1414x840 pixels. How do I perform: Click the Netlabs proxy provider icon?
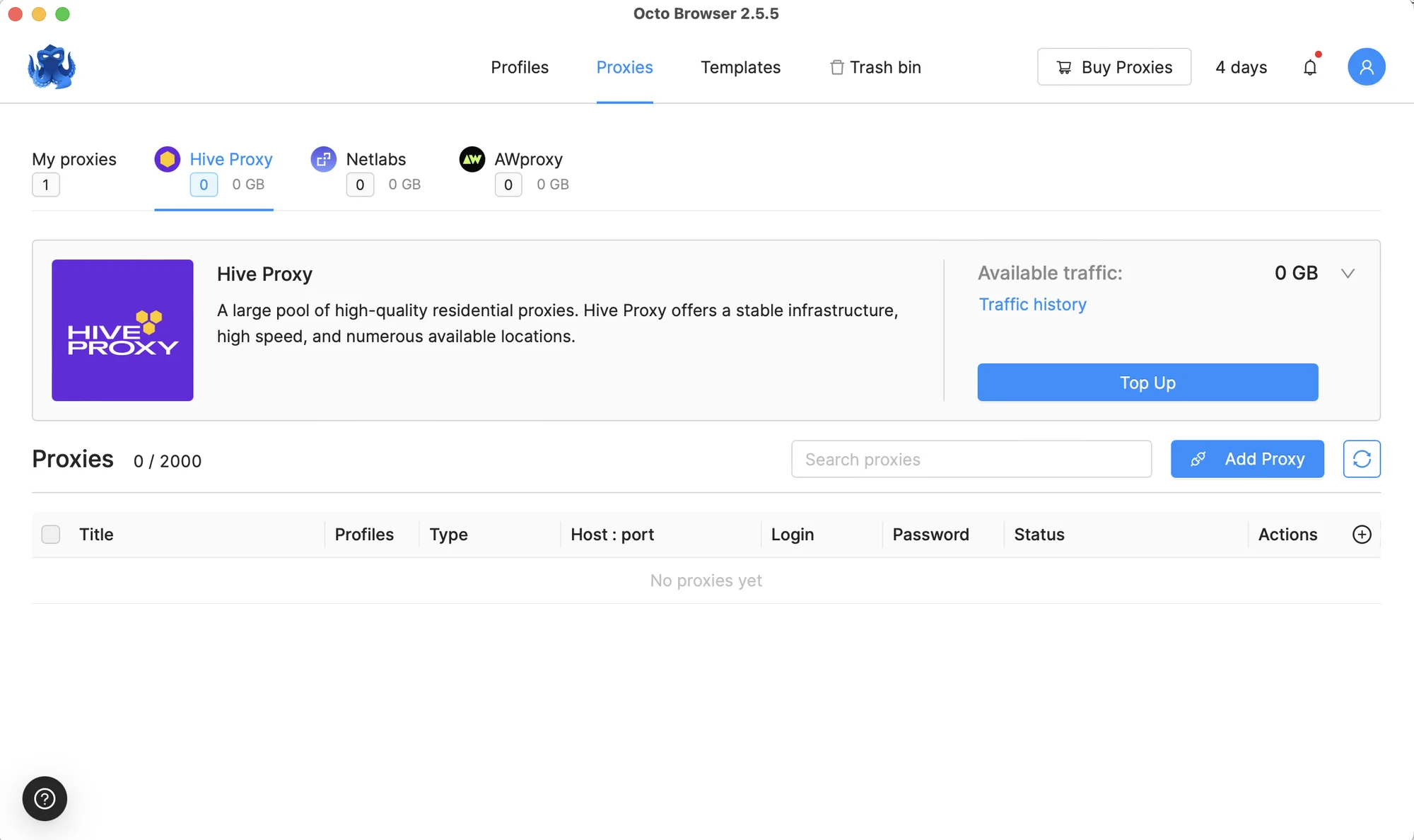pos(322,159)
